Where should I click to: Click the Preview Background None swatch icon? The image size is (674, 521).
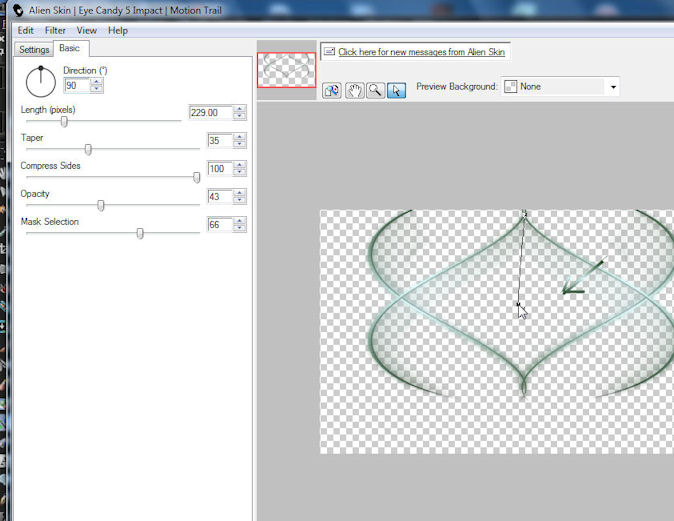(x=510, y=86)
